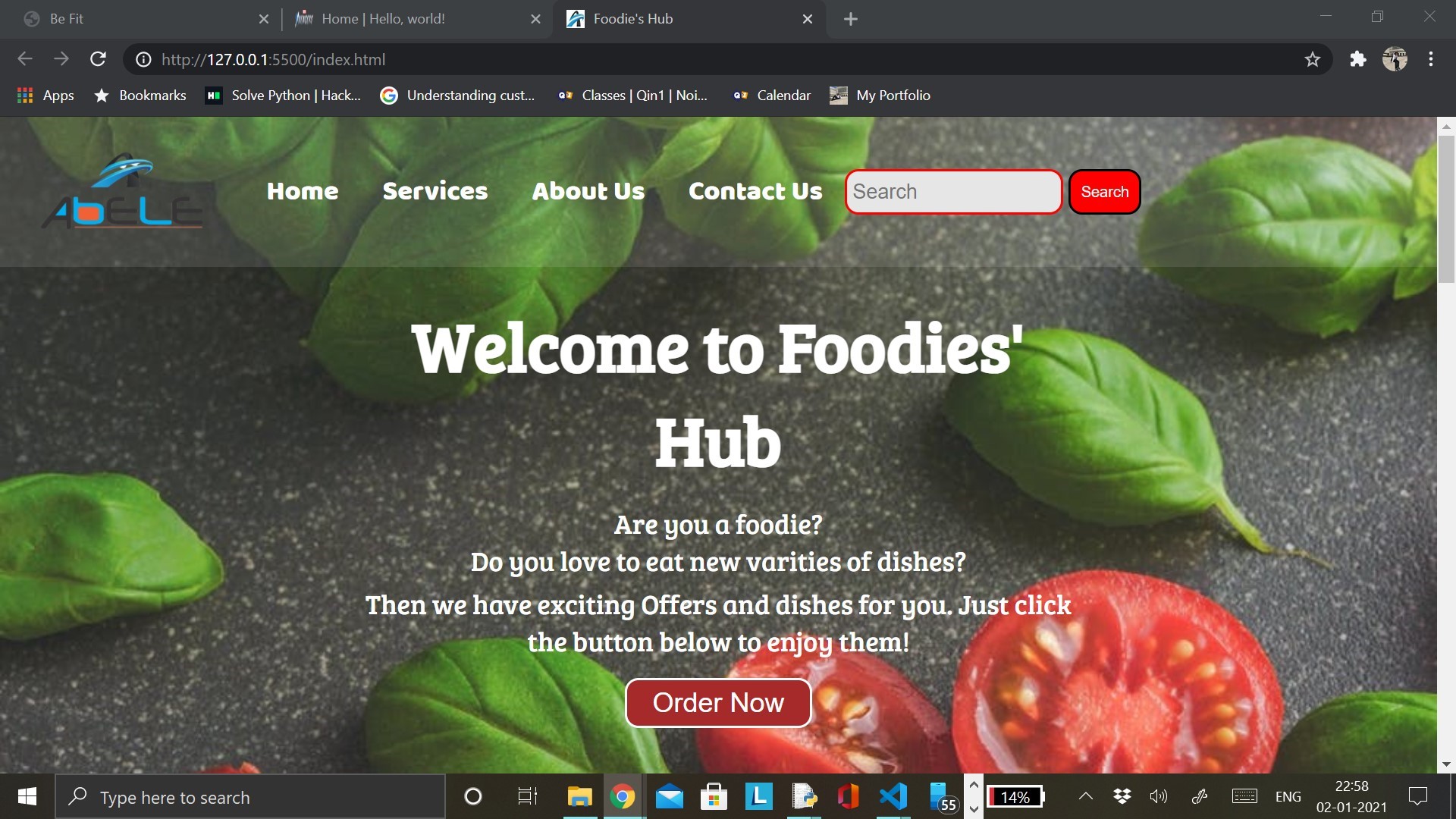This screenshot has width=1456, height=819.
Task: Open Task View on the taskbar
Action: tap(527, 796)
